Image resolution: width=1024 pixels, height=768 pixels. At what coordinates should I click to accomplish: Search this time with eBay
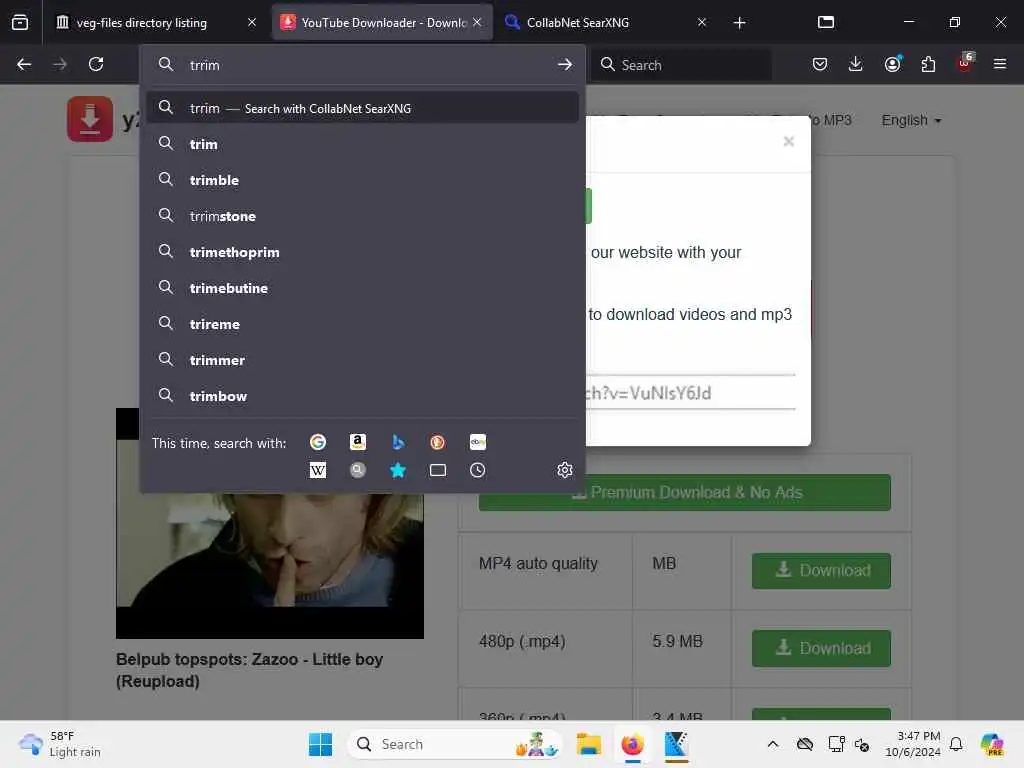[x=477, y=442]
